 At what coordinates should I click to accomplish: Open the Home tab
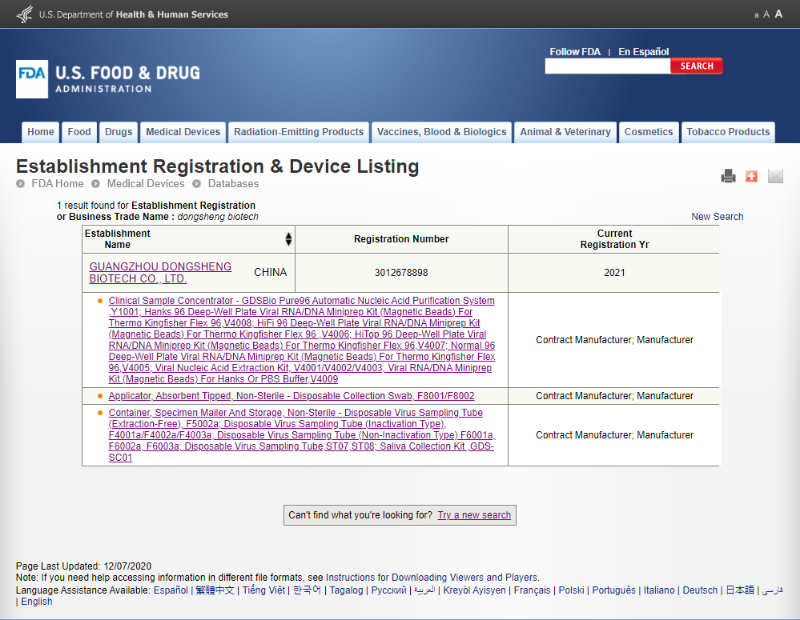tap(40, 132)
